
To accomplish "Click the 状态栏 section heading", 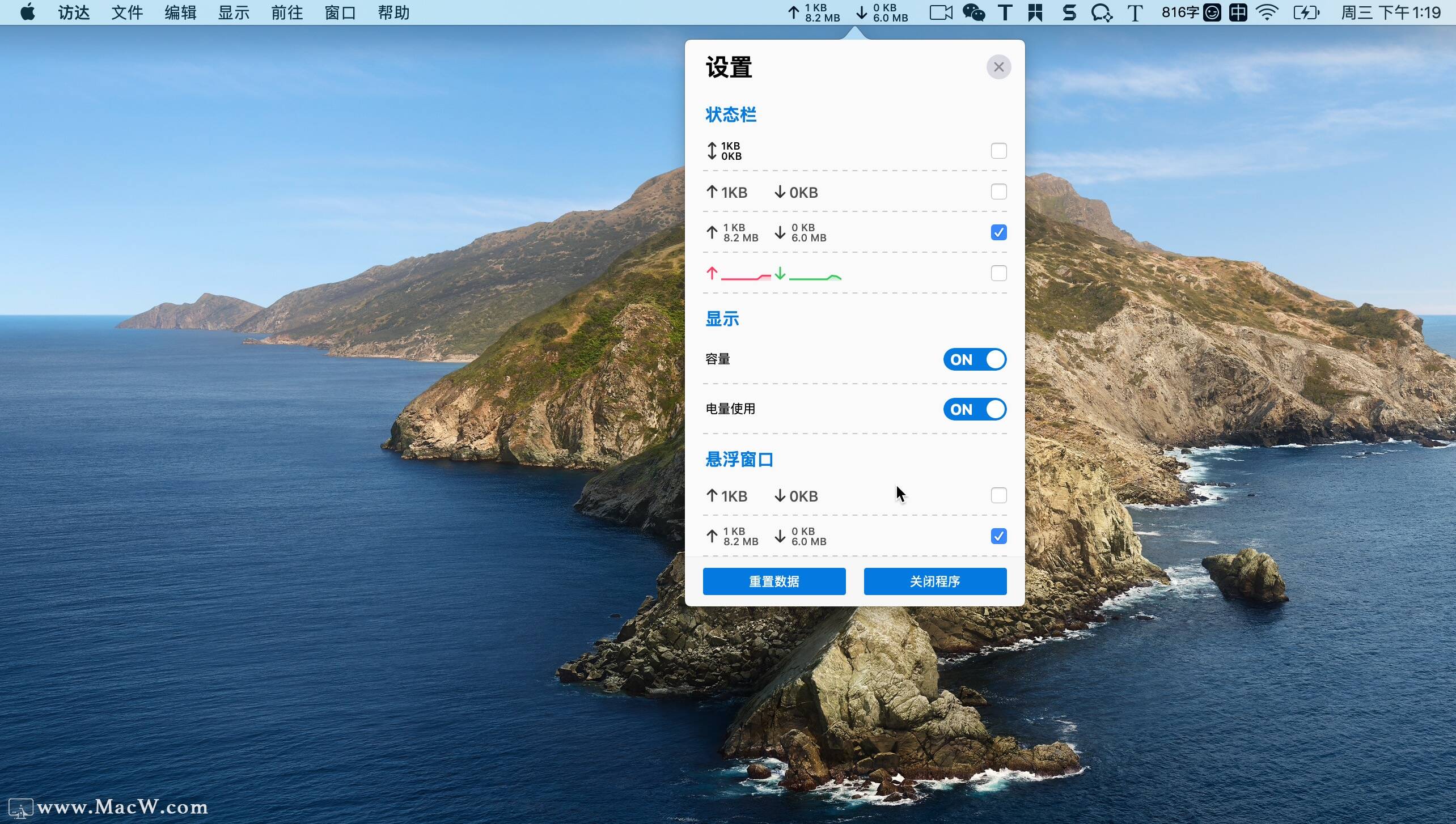I will click(x=730, y=115).
